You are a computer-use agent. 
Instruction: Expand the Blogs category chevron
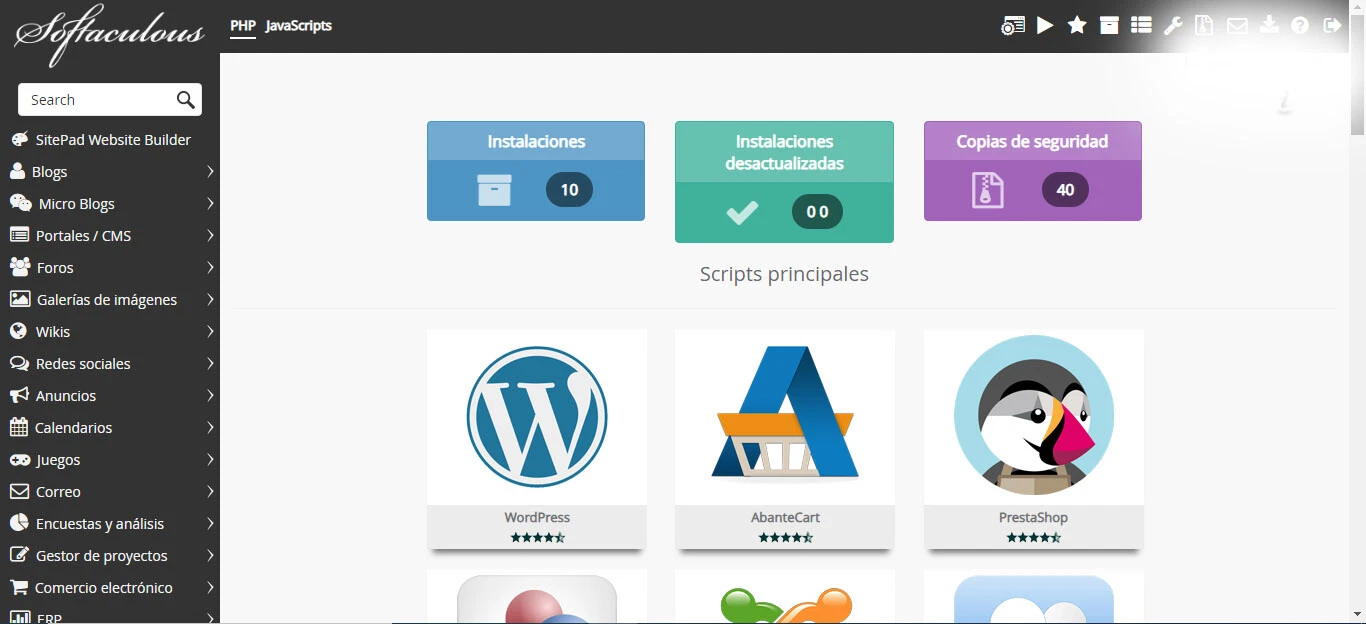pyautogui.click(x=210, y=171)
